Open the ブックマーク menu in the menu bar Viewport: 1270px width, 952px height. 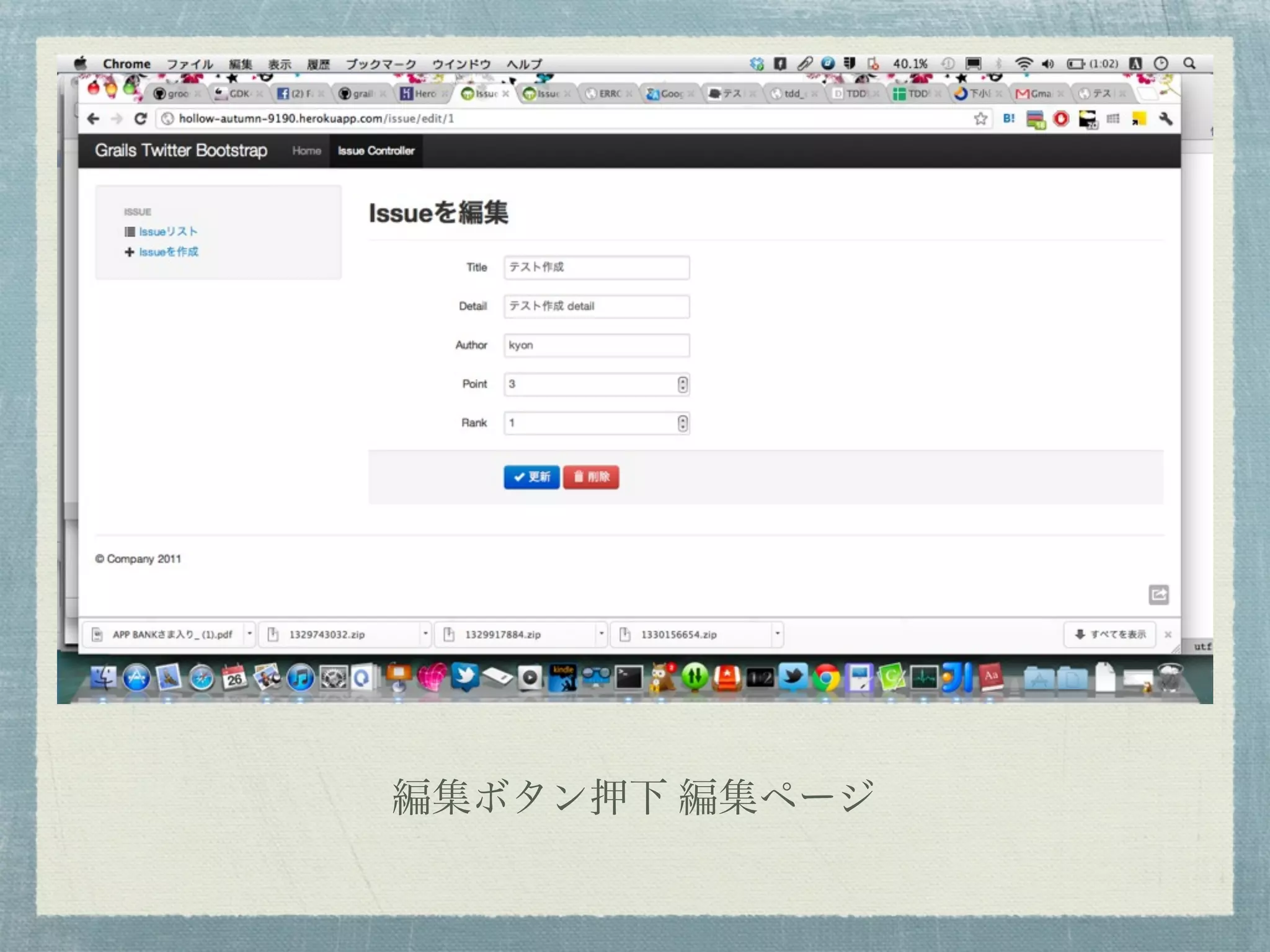click(x=381, y=64)
